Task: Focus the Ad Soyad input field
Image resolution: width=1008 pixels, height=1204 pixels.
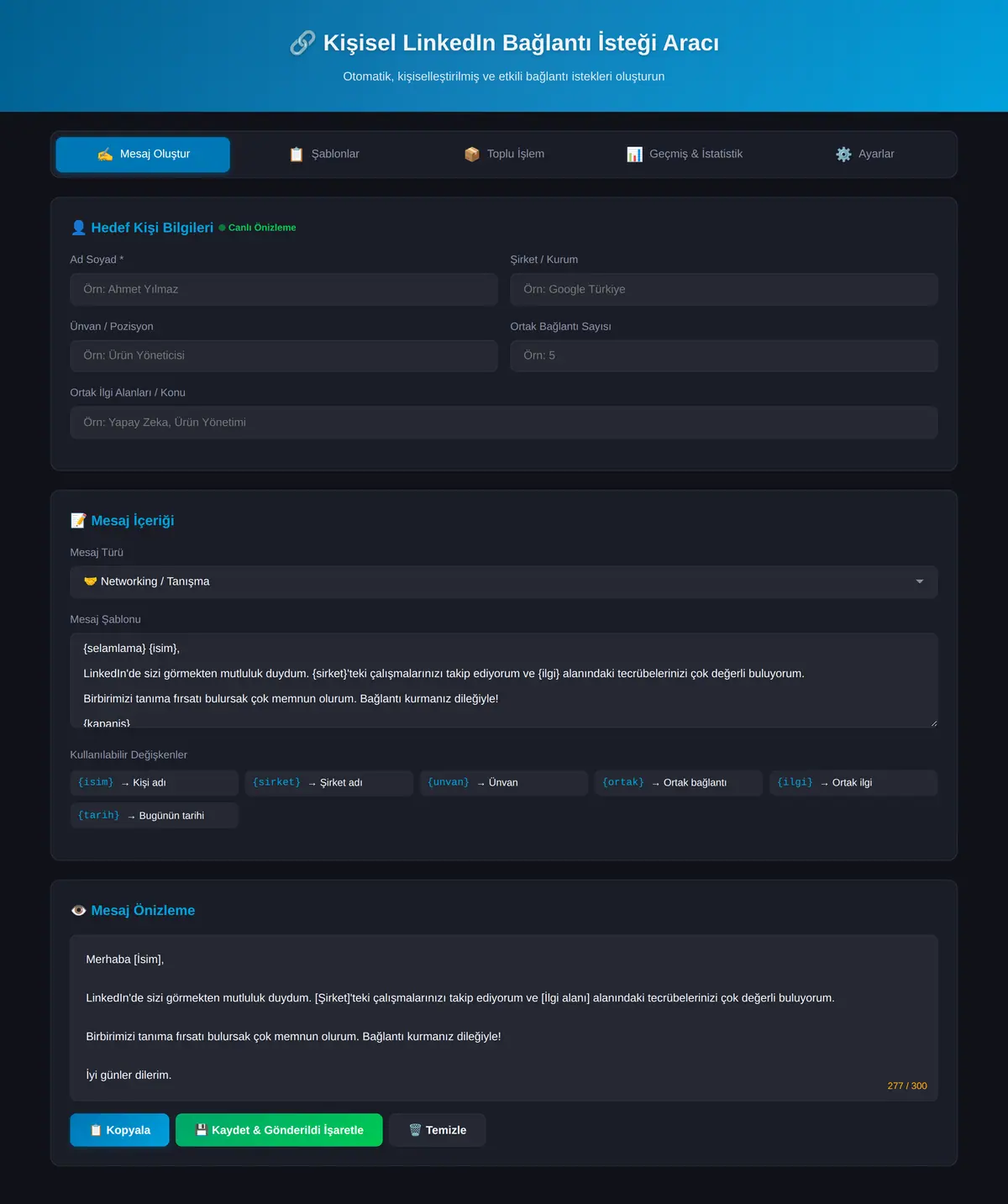Action: tap(284, 289)
